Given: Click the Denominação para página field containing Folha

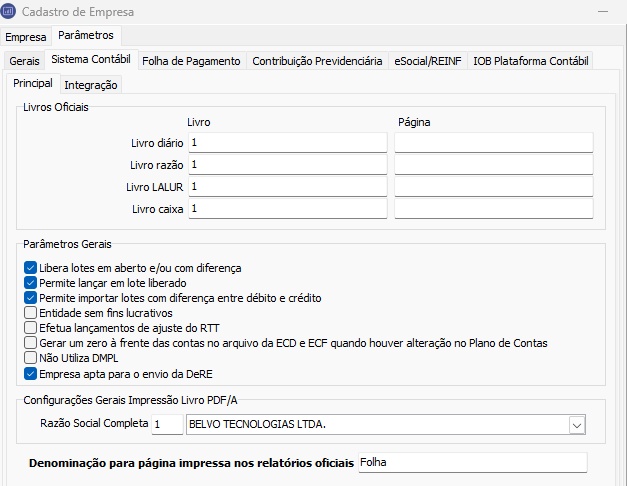Looking at the screenshot, I should 473,463.
